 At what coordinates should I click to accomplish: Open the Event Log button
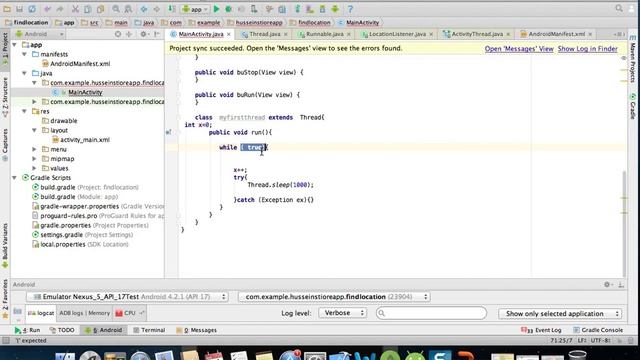[x=541, y=330]
